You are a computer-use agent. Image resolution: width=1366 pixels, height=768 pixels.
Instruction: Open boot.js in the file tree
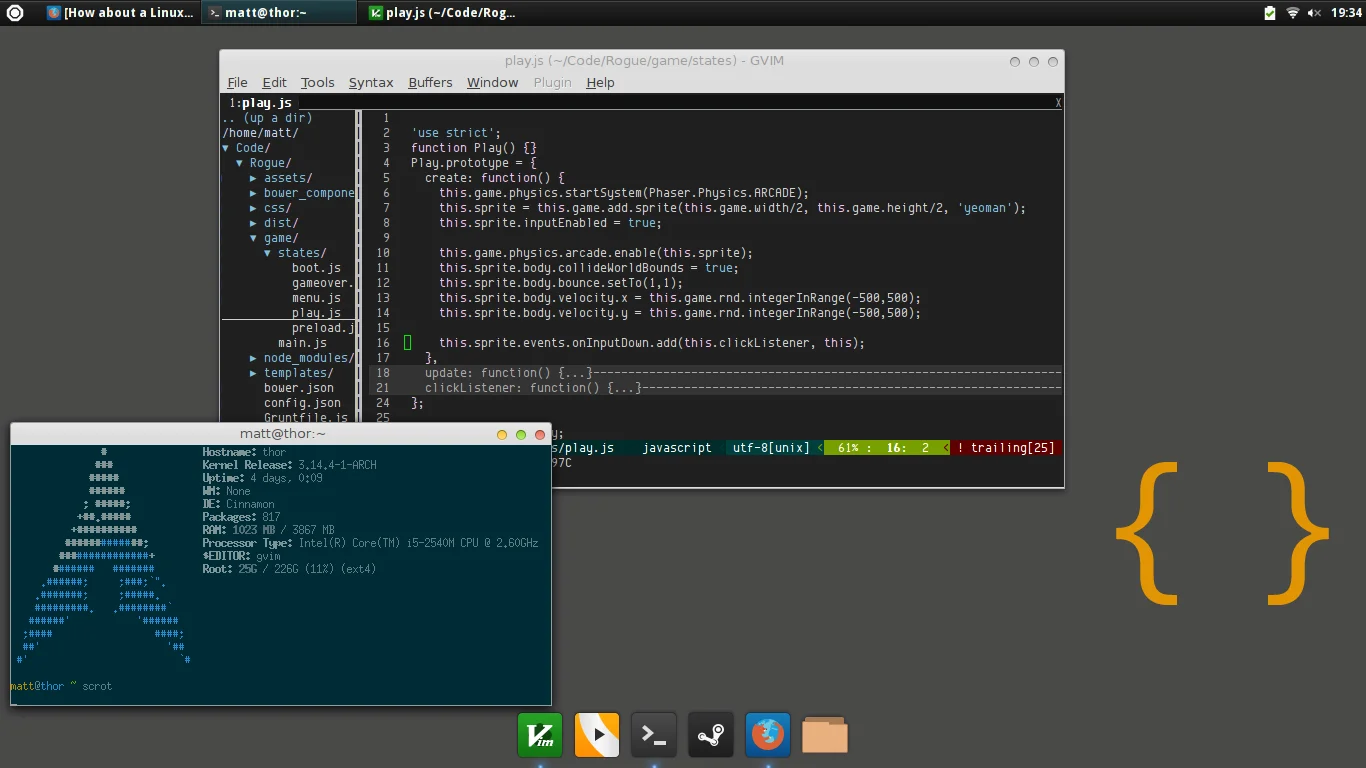[316, 268]
